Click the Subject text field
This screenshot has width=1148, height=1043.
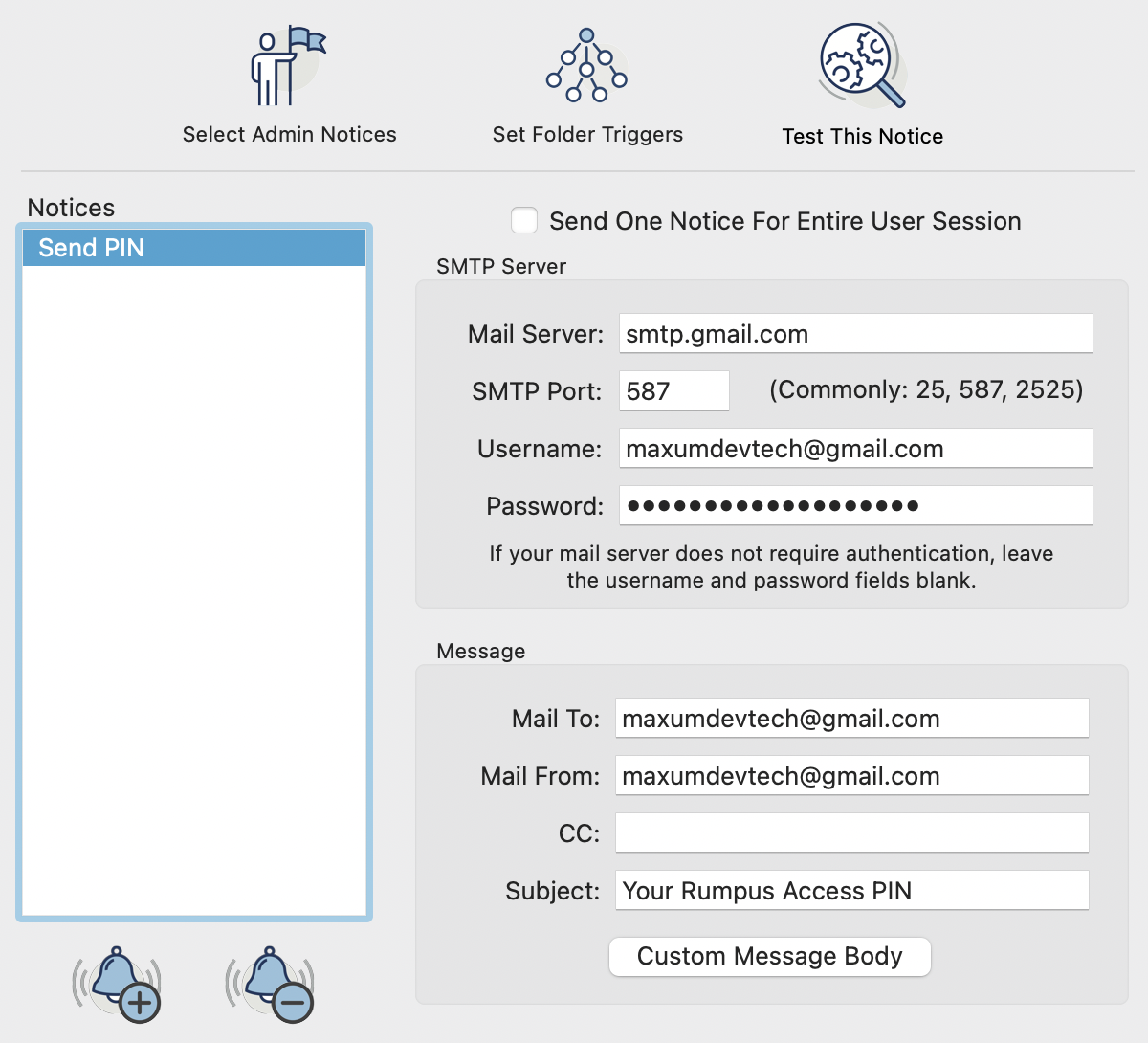(851, 891)
